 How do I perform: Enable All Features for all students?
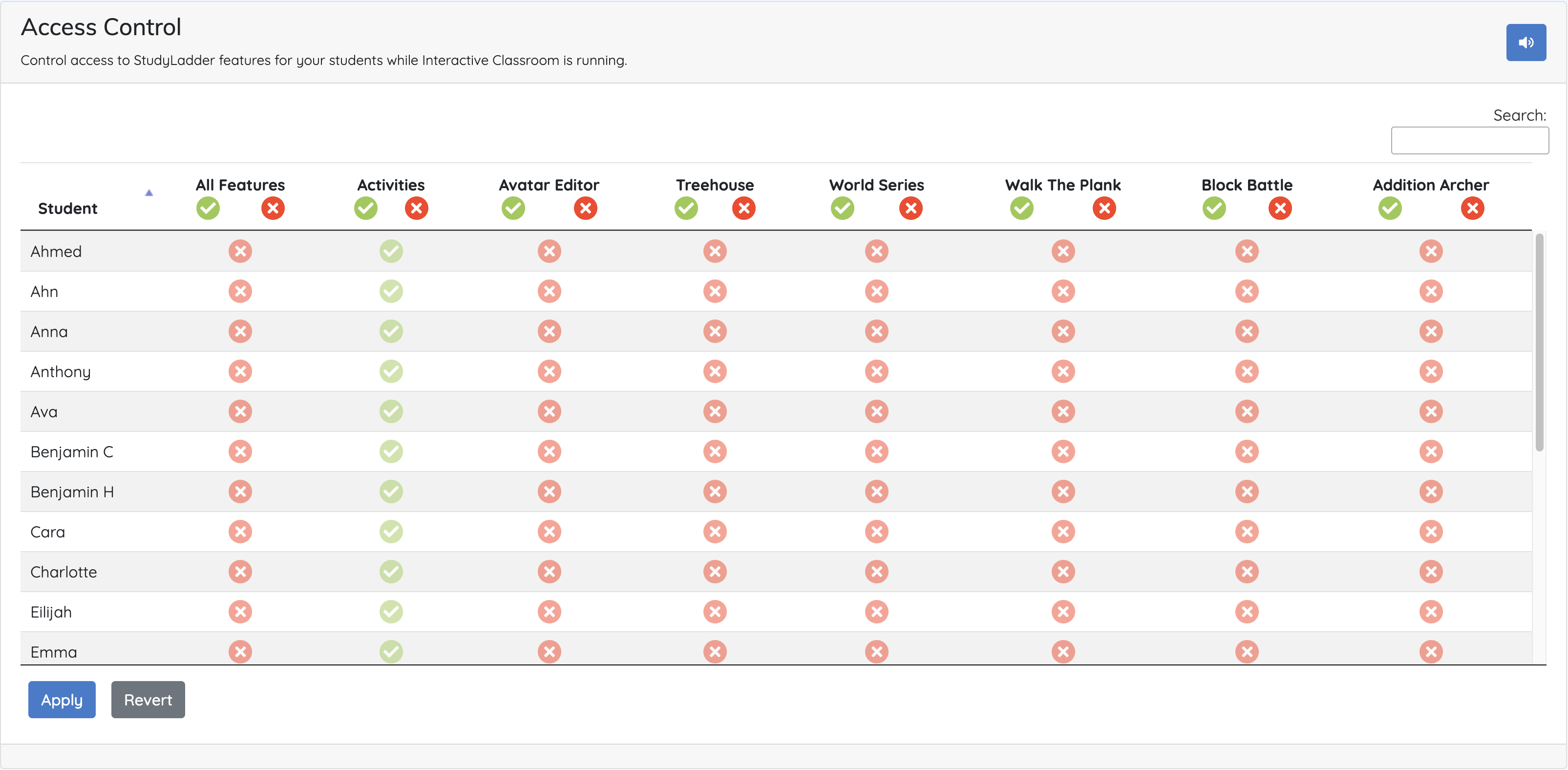208,209
